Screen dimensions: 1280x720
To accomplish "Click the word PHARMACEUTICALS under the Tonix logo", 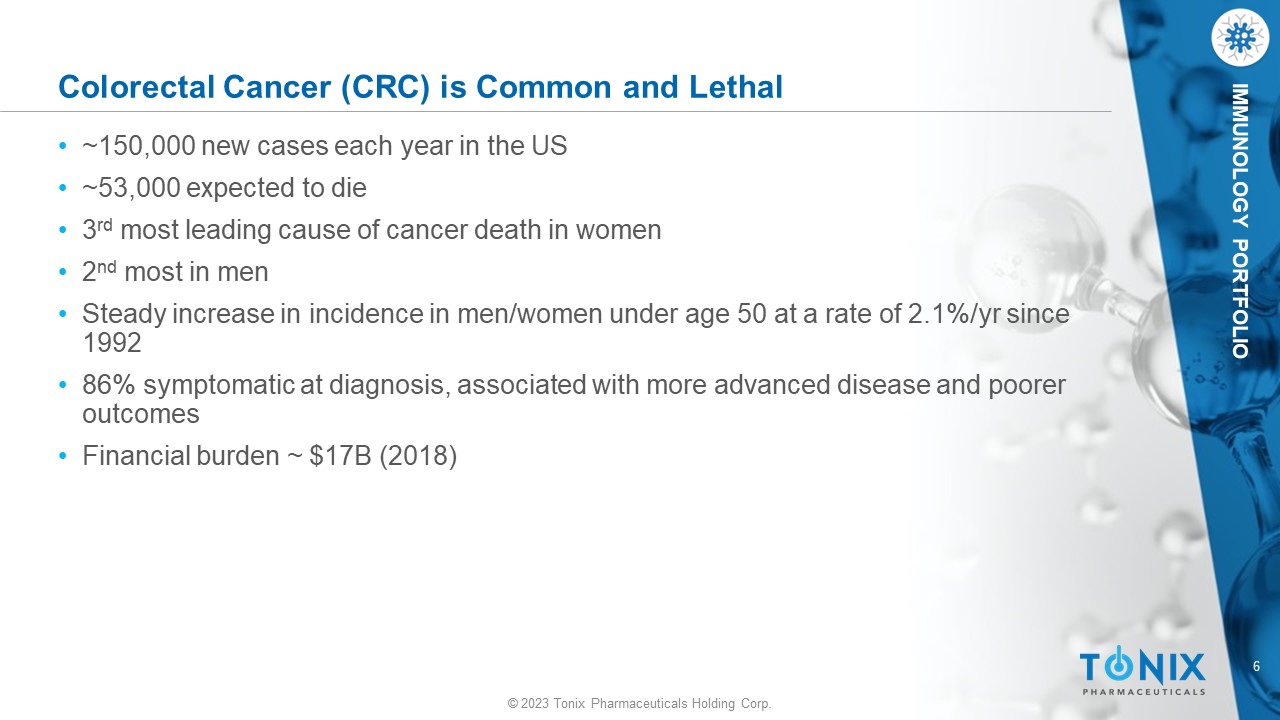I will pos(1142,691).
